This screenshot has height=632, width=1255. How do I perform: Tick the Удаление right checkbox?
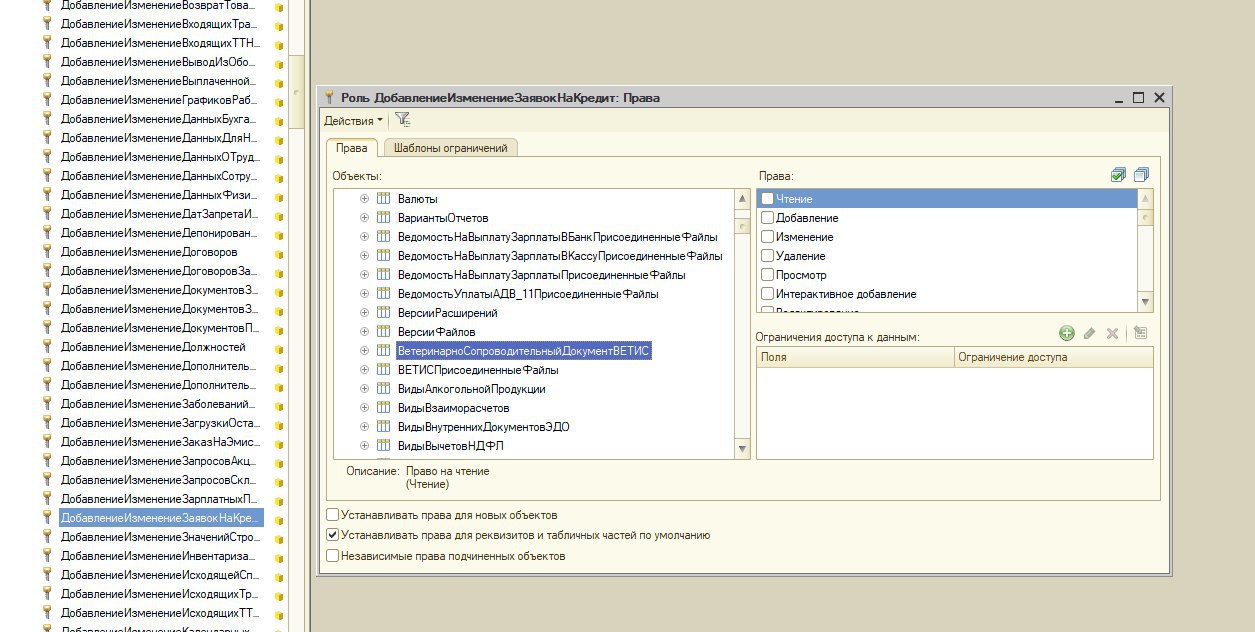pos(768,256)
